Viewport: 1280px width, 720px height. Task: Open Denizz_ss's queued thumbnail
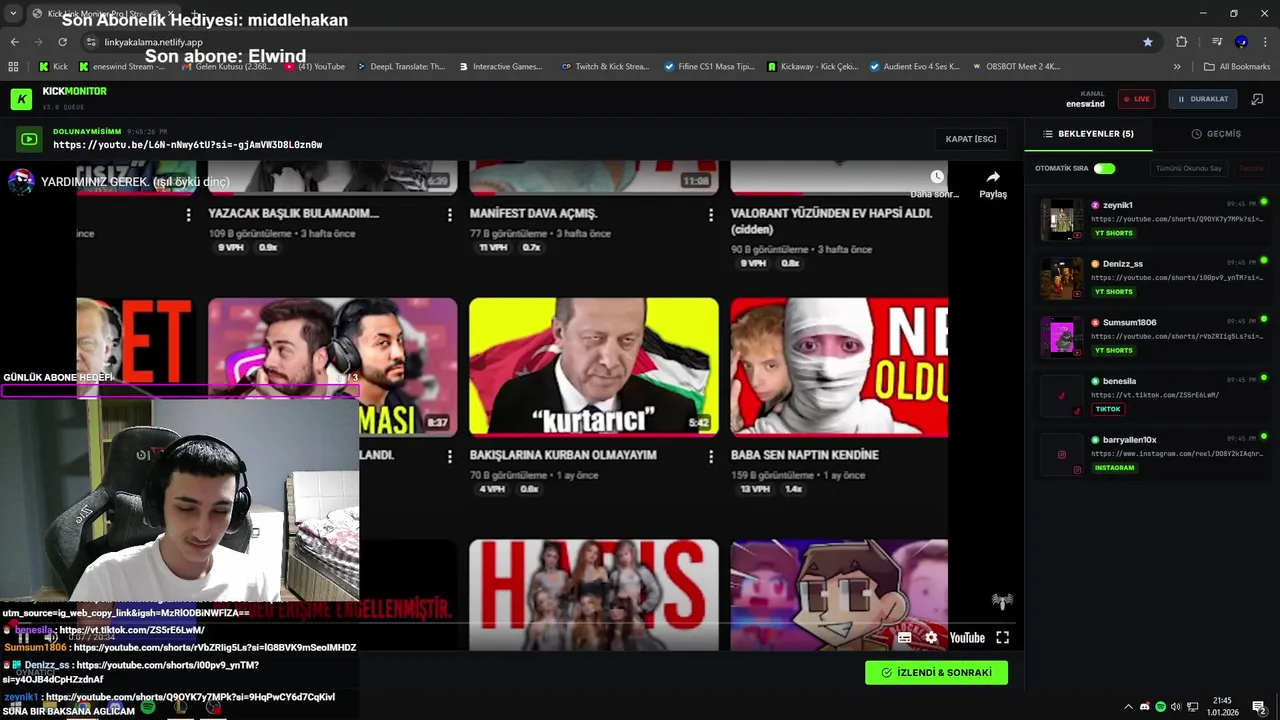tap(1061, 278)
